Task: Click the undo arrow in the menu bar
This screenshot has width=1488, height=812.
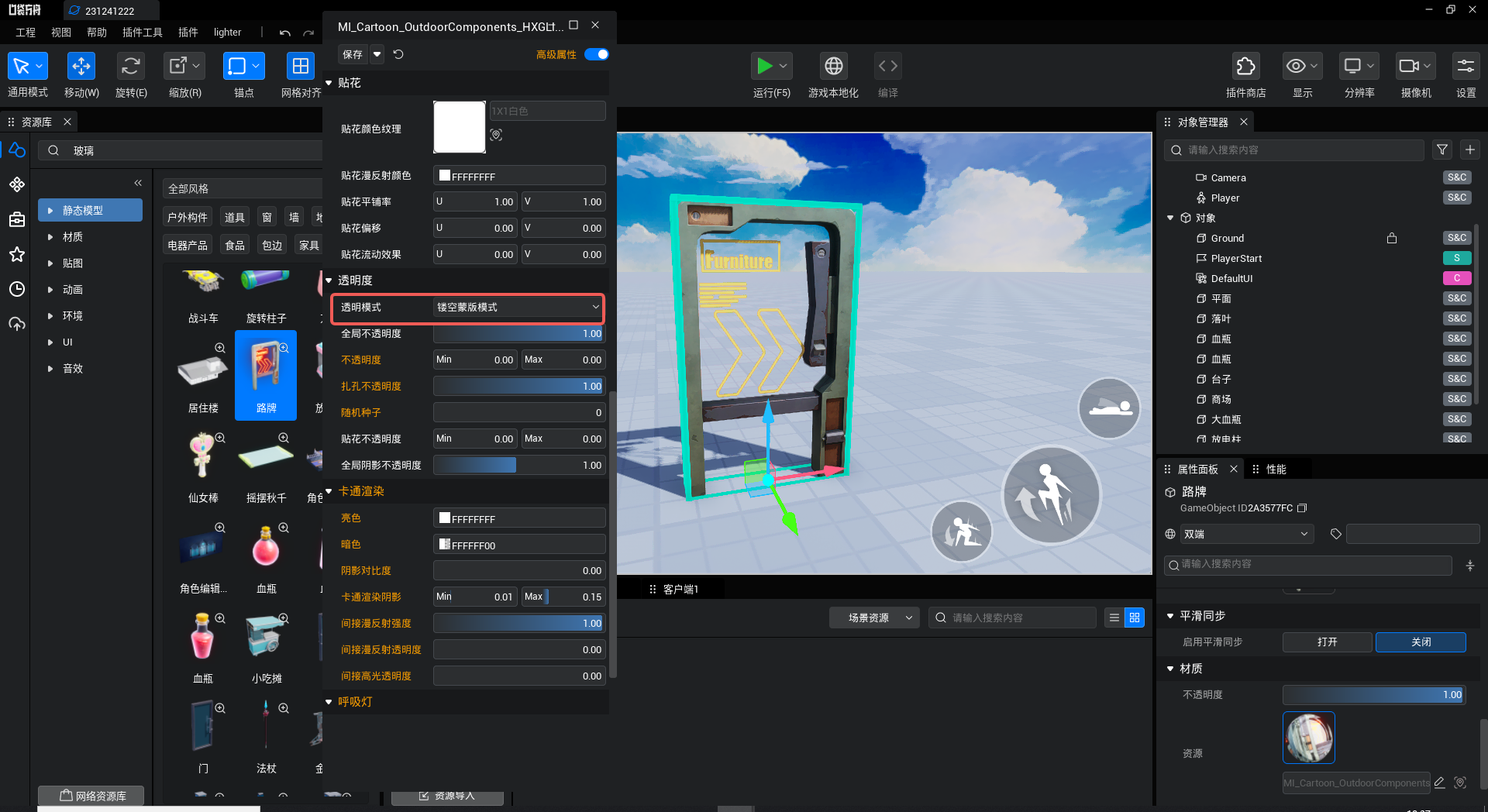Action: pos(285,33)
